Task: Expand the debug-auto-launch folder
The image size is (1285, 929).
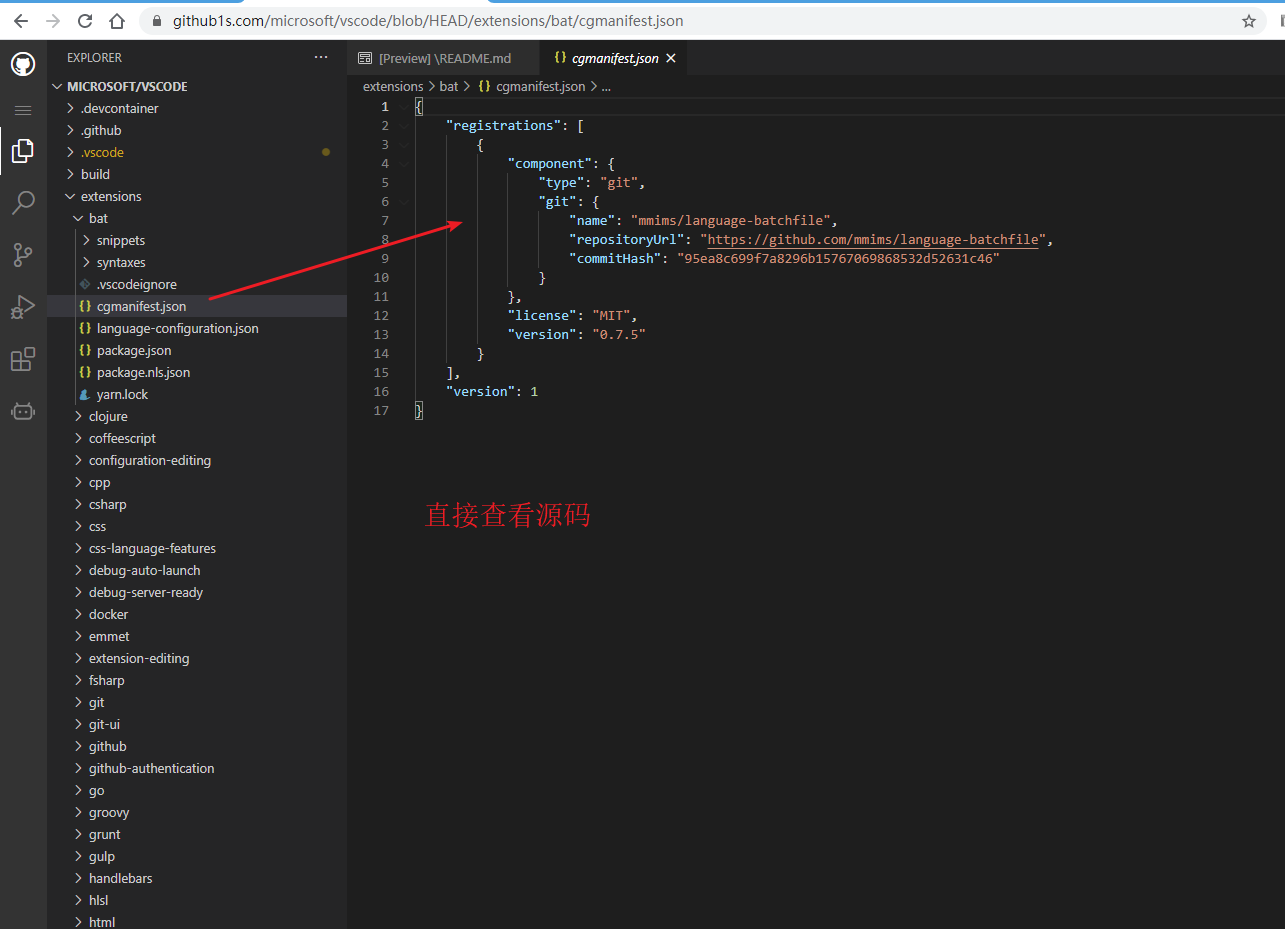Action: [x=197, y=570]
